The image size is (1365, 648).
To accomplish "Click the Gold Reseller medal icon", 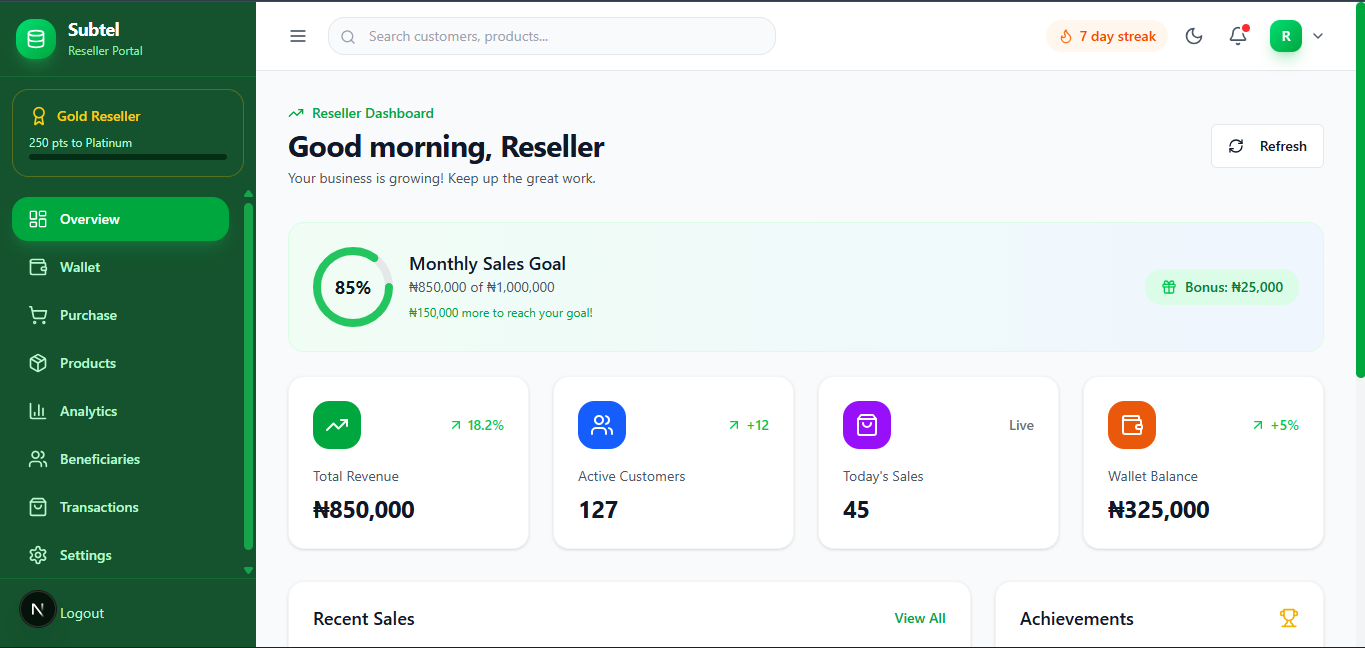I will click(x=39, y=116).
